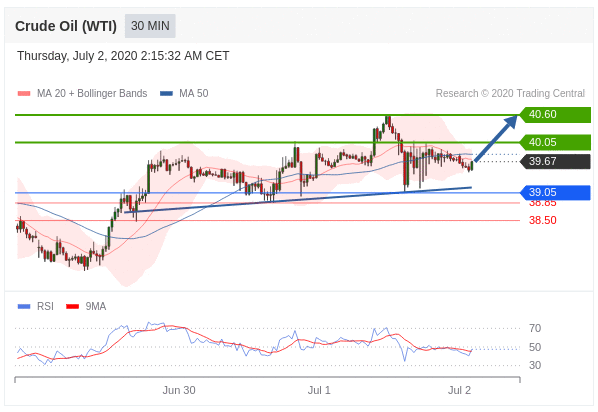The width and height of the screenshot is (598, 412).
Task: Click the MA 50 legend swatch
Action: coord(166,93)
